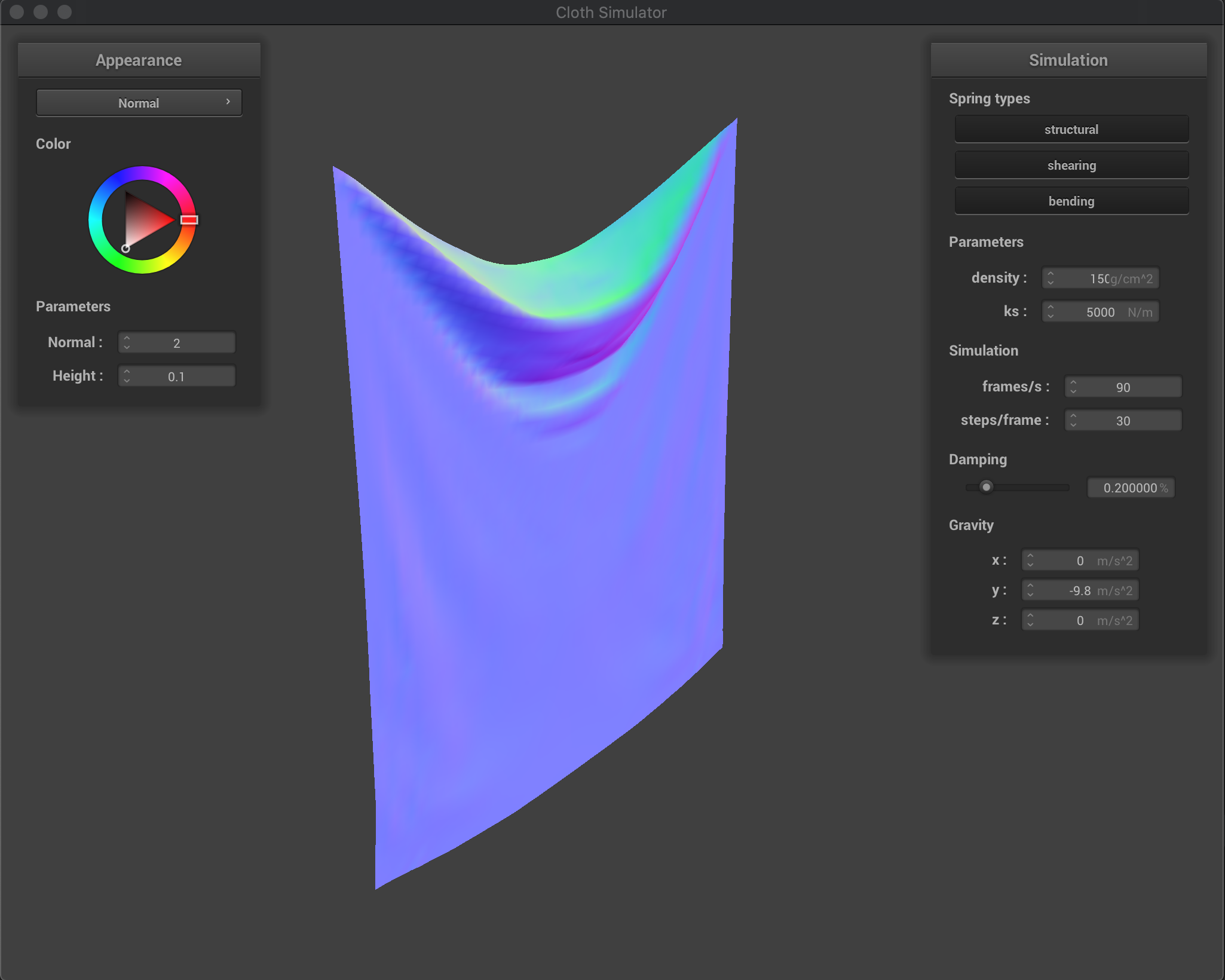Click the Appearance panel header
This screenshot has width=1225, height=980.
click(139, 60)
